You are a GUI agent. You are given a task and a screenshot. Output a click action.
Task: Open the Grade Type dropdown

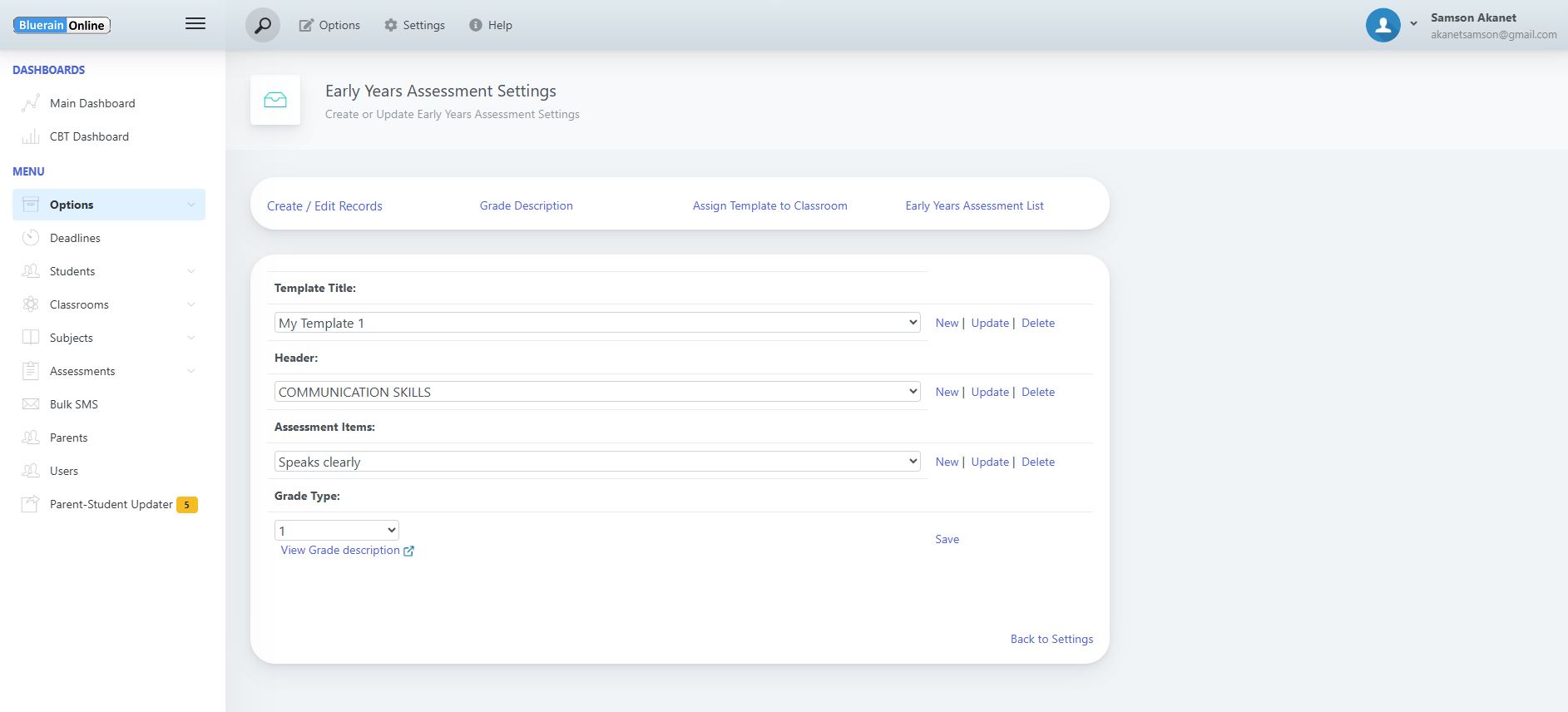tap(337, 531)
